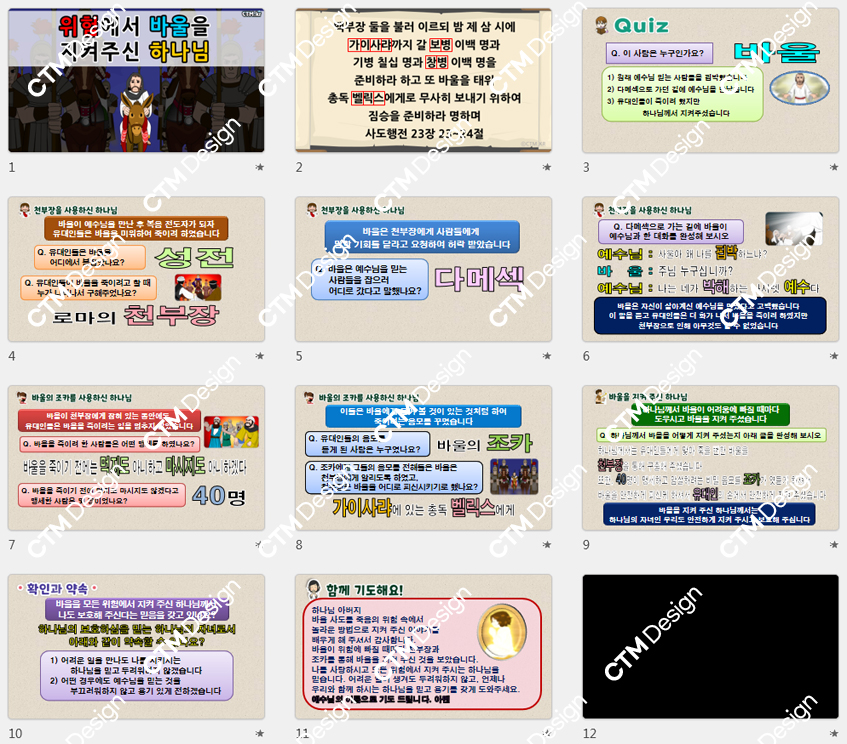The image size is (847, 744).
Task: Select slide 6 with 예수님 dialogue
Action: (711, 269)
